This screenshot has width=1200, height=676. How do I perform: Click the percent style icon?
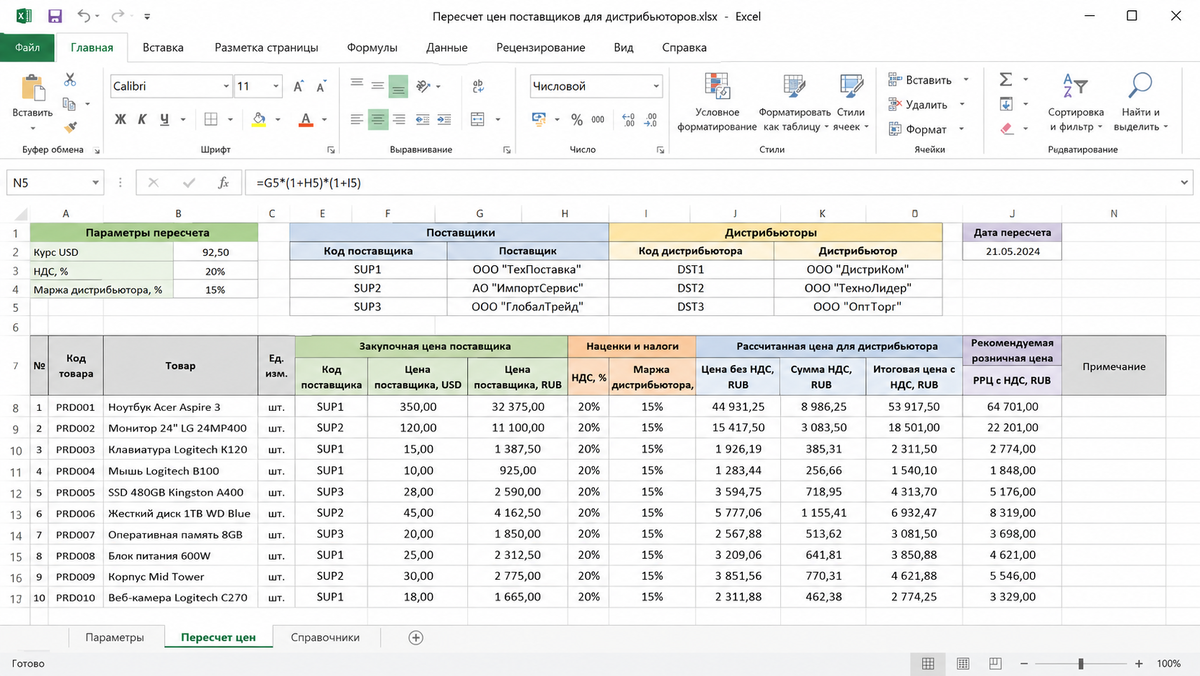(577, 120)
